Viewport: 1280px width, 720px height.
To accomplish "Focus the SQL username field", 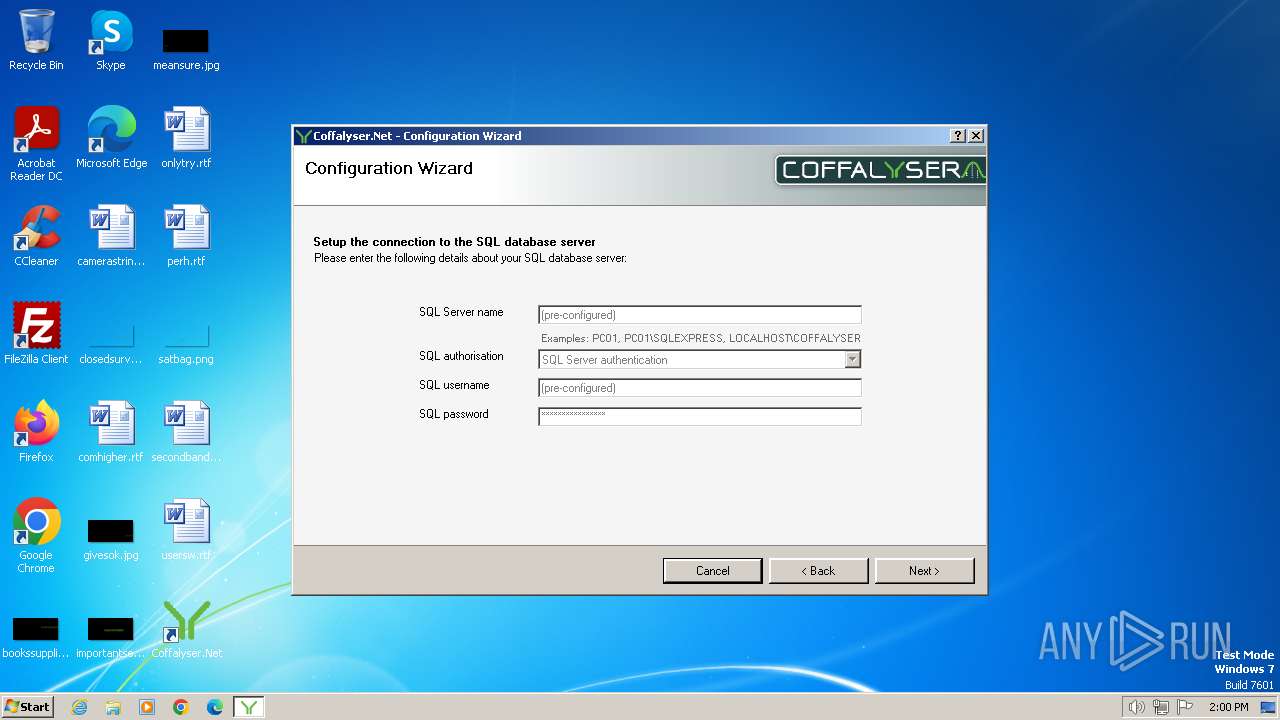I will (x=700, y=388).
